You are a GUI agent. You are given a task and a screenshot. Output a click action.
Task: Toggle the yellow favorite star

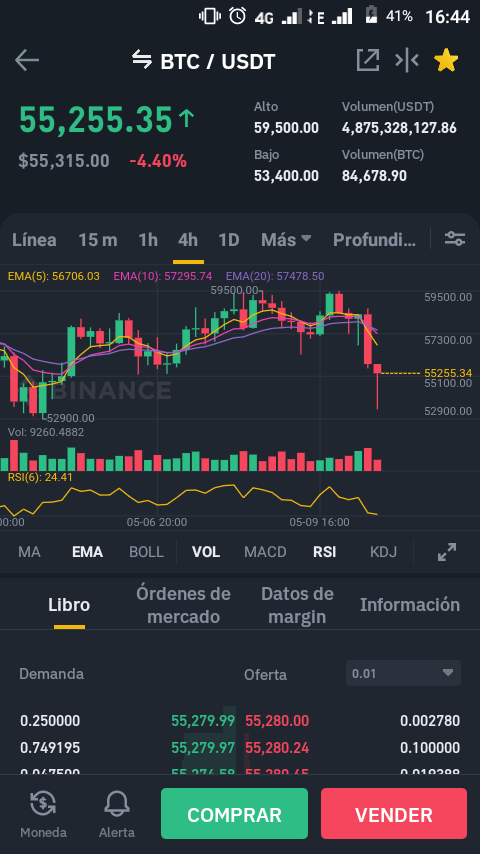click(x=446, y=60)
